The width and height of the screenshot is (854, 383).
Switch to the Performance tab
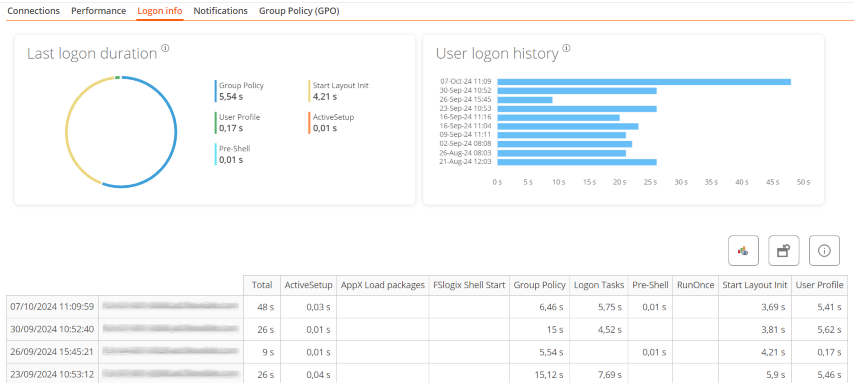coord(99,11)
